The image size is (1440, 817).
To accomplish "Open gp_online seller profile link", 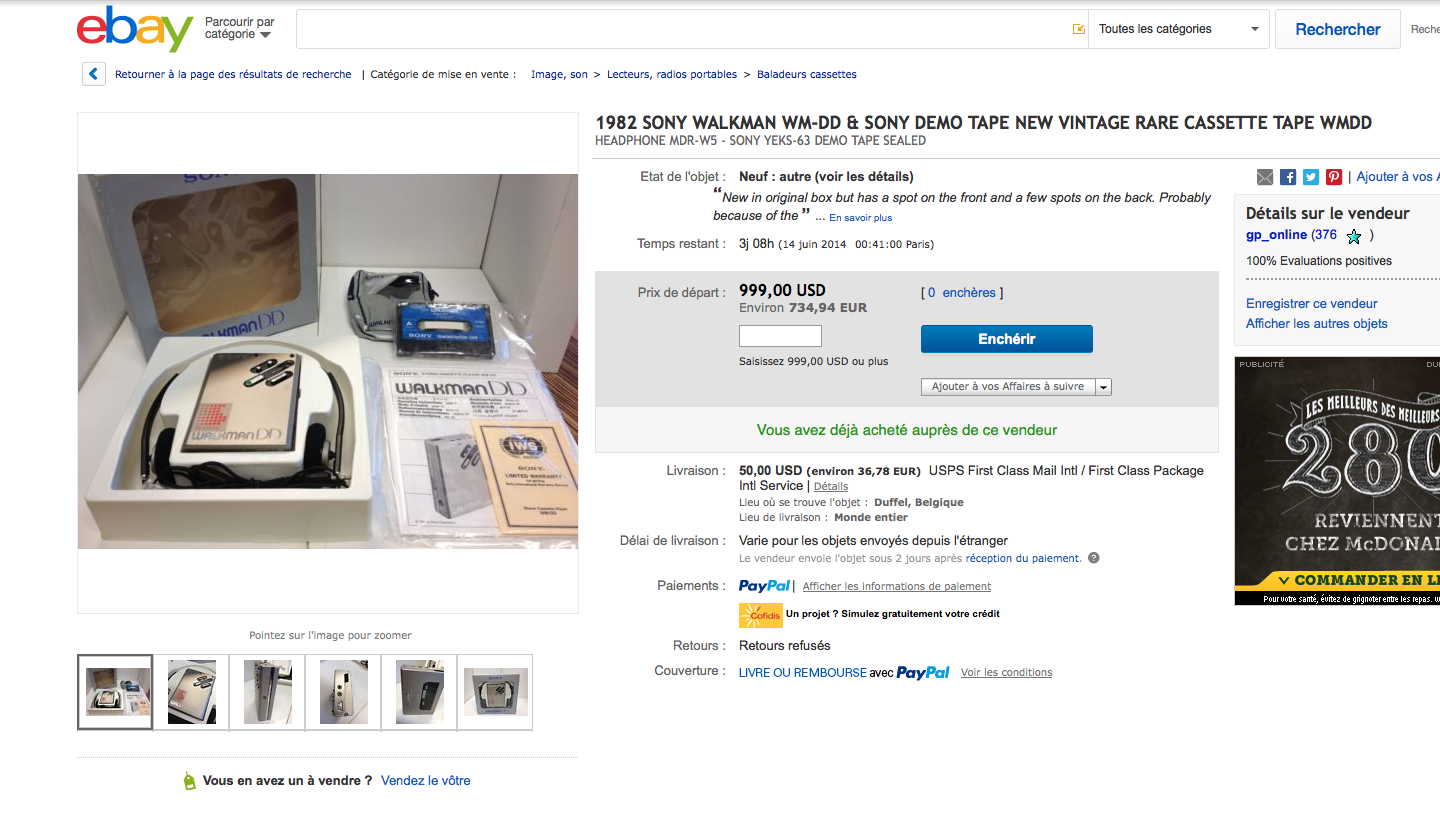I will pyautogui.click(x=1276, y=235).
